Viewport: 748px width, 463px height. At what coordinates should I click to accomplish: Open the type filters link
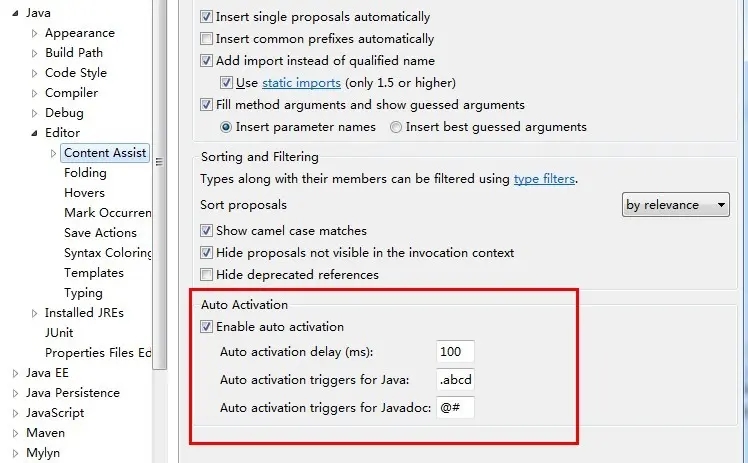click(x=544, y=179)
